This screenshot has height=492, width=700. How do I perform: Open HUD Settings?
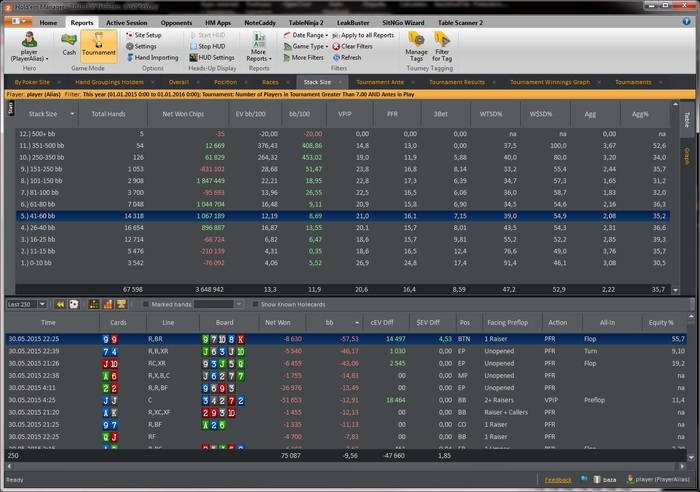click(x=212, y=58)
